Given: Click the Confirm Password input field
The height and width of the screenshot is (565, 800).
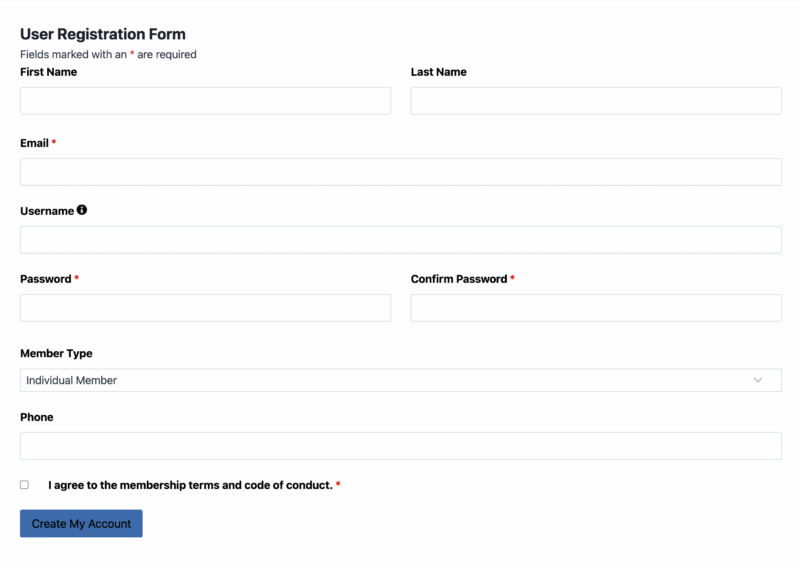Looking at the screenshot, I should [x=596, y=308].
